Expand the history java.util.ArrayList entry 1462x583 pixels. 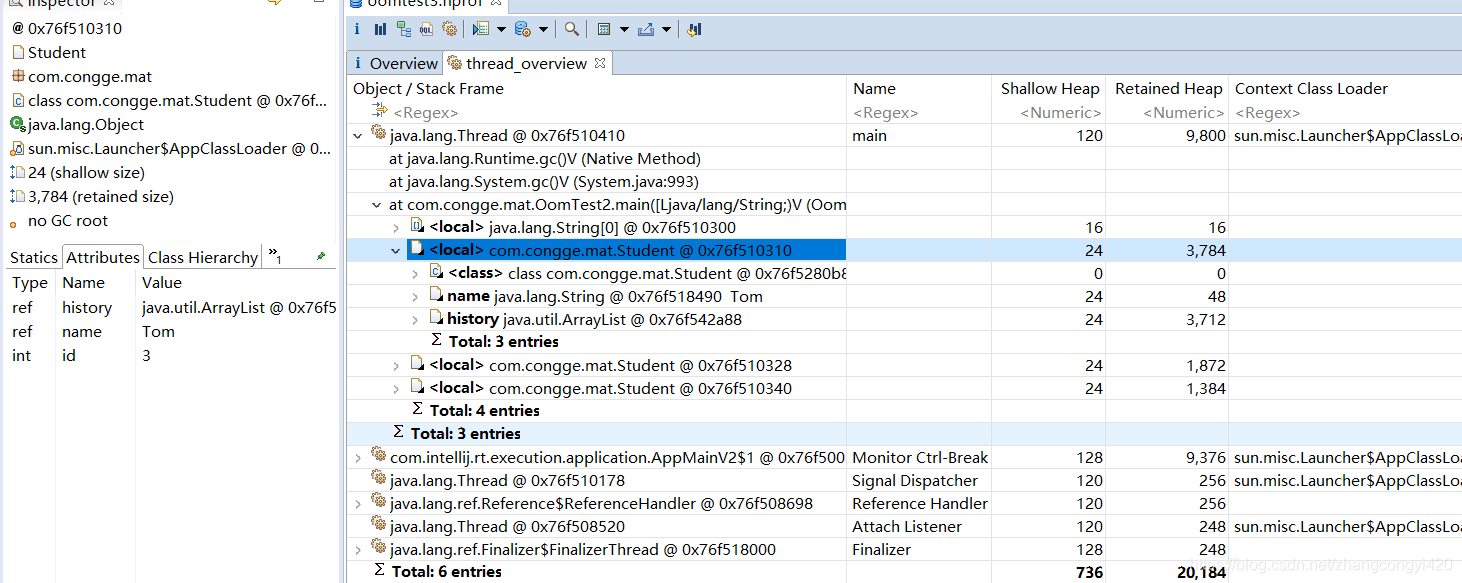click(x=416, y=320)
